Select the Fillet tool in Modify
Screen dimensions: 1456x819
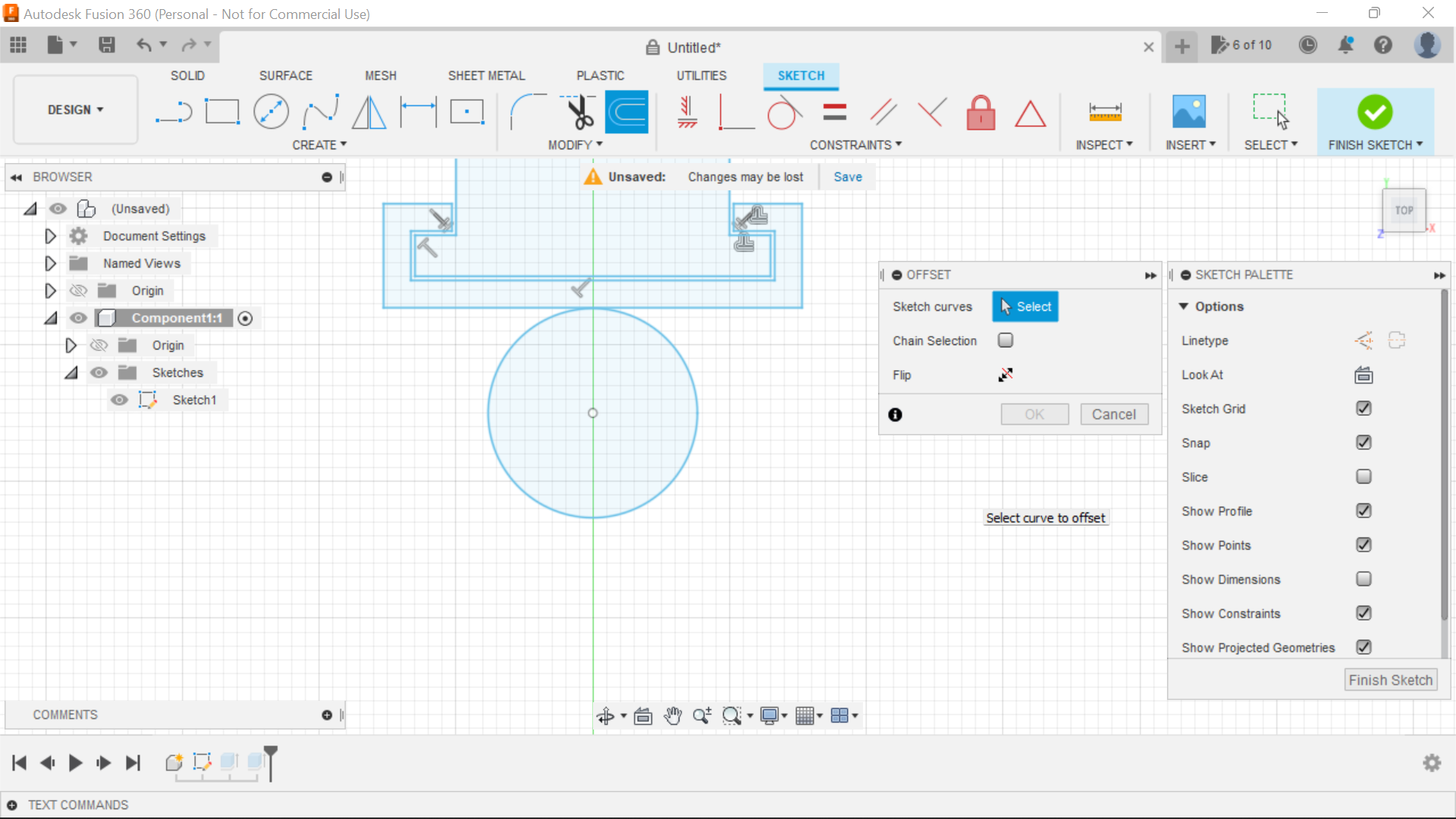coord(529,111)
